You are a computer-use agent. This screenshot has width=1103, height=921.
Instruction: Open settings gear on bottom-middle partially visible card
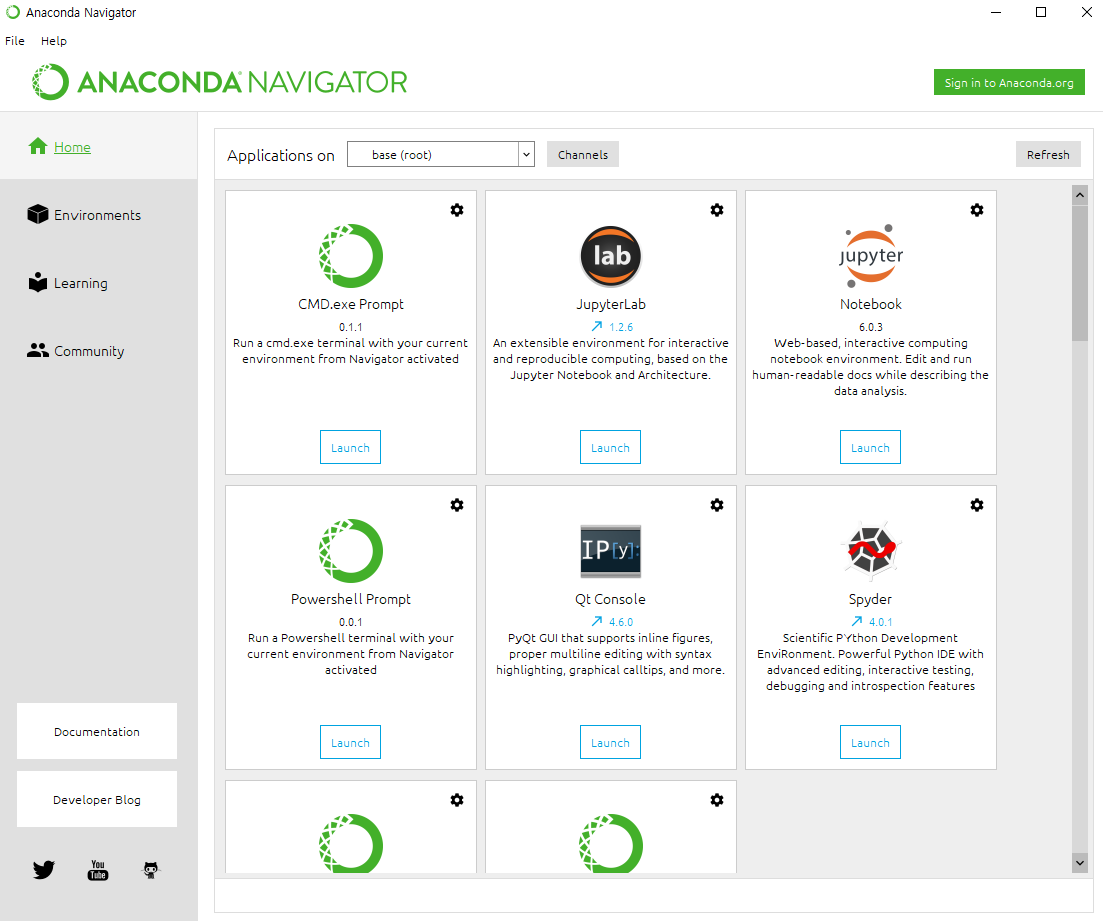717,799
